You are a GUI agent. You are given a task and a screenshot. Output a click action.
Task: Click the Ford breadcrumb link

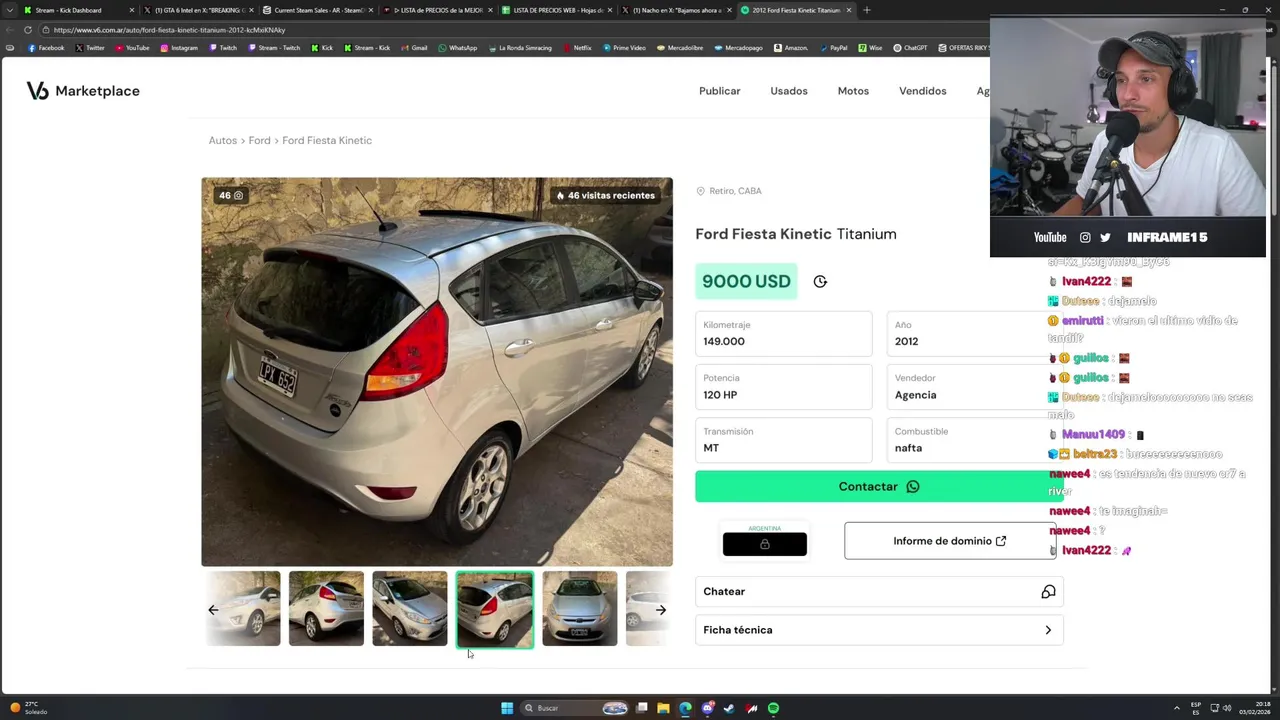(x=259, y=141)
